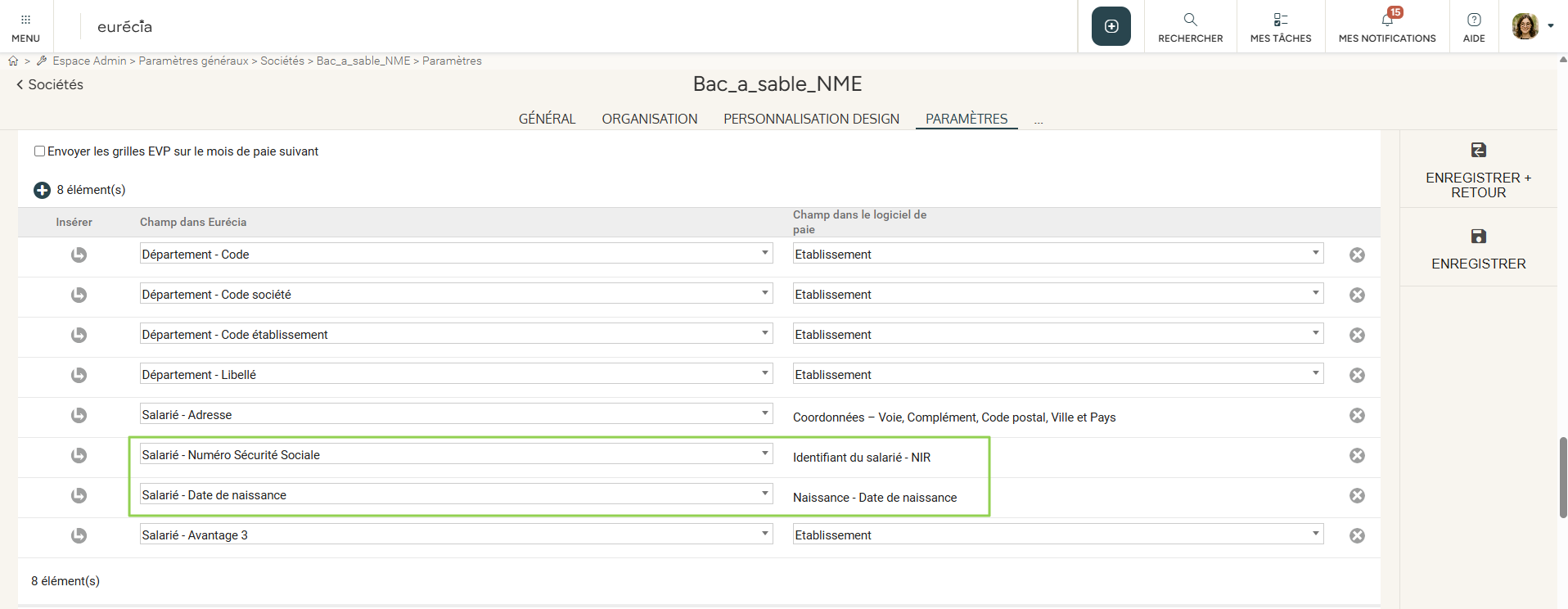Remove the Salarié - Avantage 3 row
The image size is (1568, 609).
pyautogui.click(x=1356, y=536)
